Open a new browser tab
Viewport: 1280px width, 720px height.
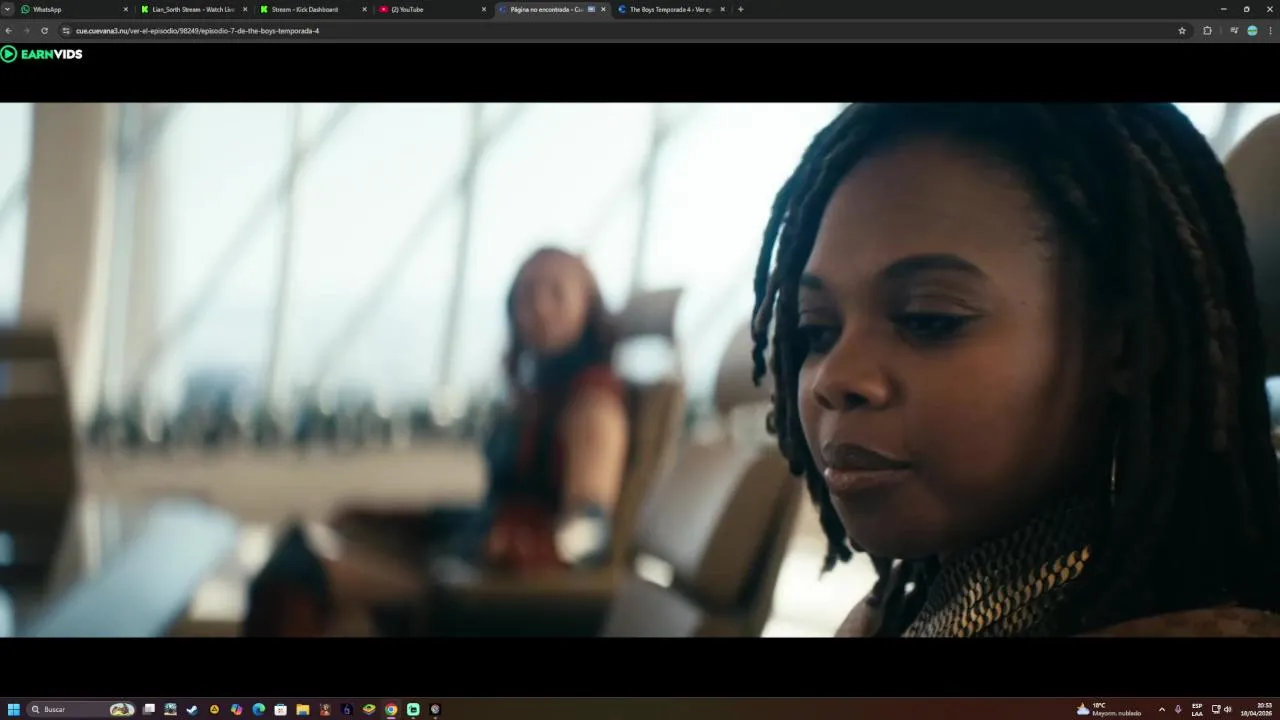[740, 9]
